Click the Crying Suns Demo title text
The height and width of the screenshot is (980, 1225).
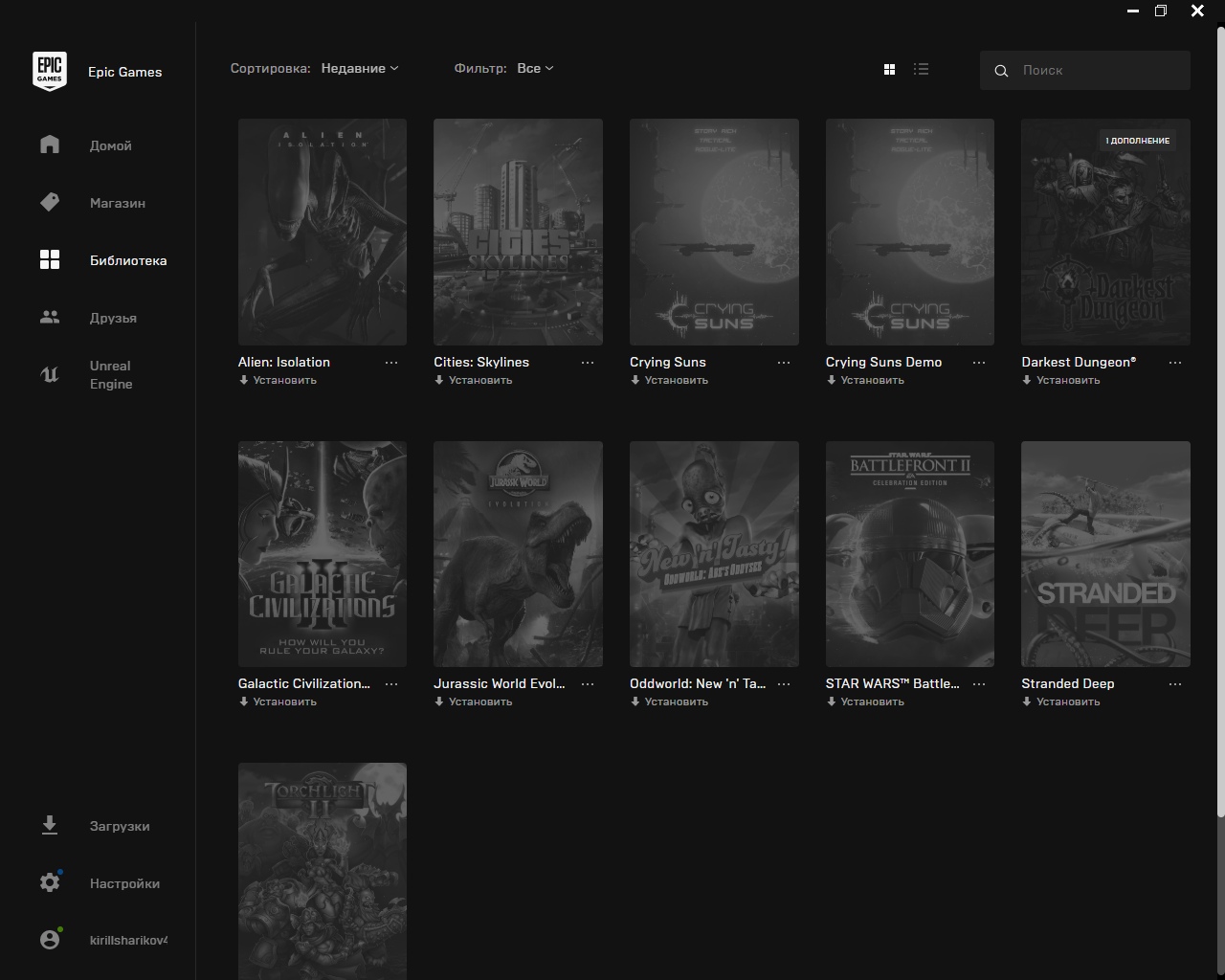[883, 362]
